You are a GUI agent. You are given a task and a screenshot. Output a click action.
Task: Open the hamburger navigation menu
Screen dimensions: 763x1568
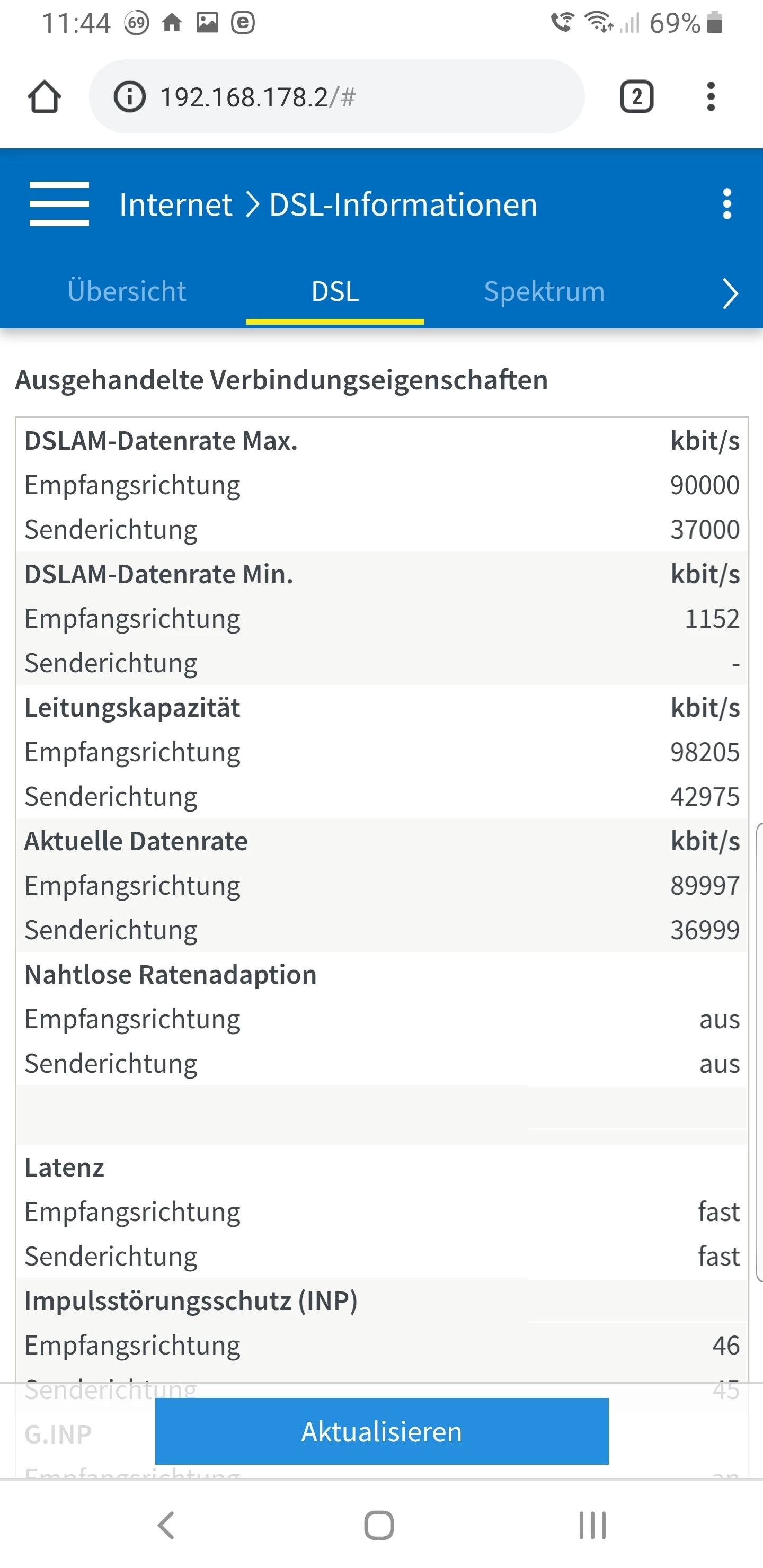[x=59, y=204]
